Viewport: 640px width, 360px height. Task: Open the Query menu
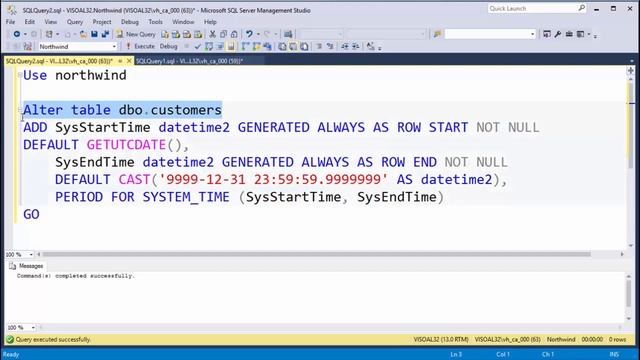pyautogui.click(x=75, y=22)
